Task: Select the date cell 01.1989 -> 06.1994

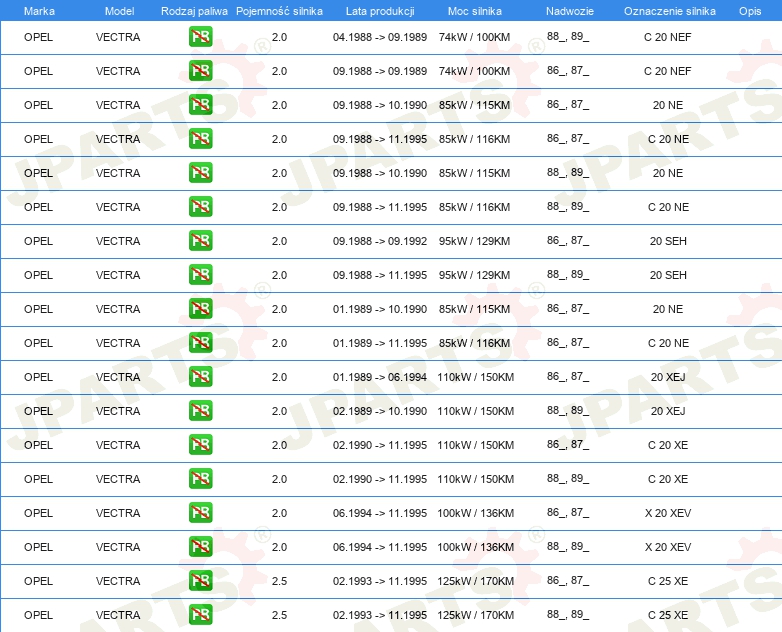Action: point(380,377)
